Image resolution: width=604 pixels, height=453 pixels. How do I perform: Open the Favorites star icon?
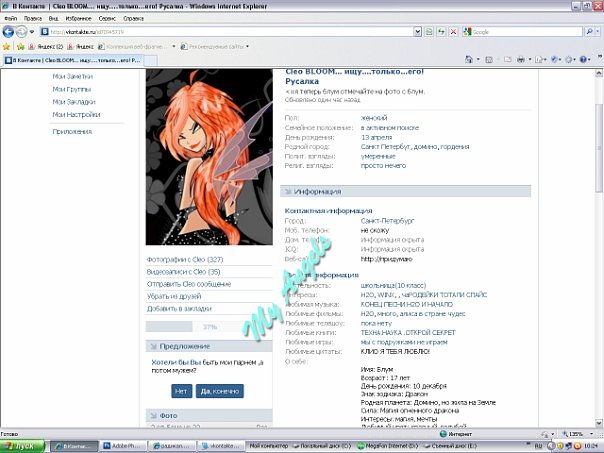click(6, 47)
